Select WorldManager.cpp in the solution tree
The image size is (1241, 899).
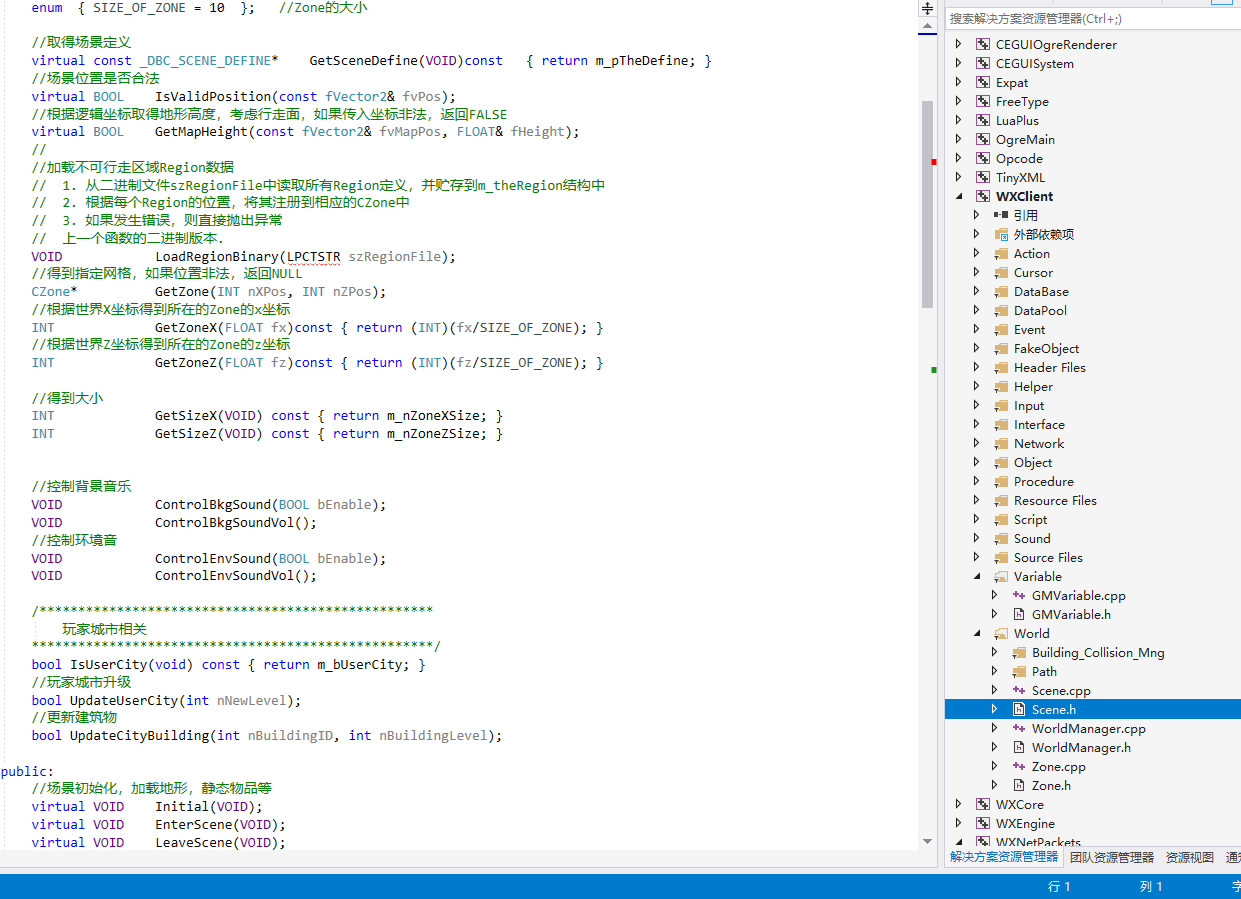[x=1088, y=728]
